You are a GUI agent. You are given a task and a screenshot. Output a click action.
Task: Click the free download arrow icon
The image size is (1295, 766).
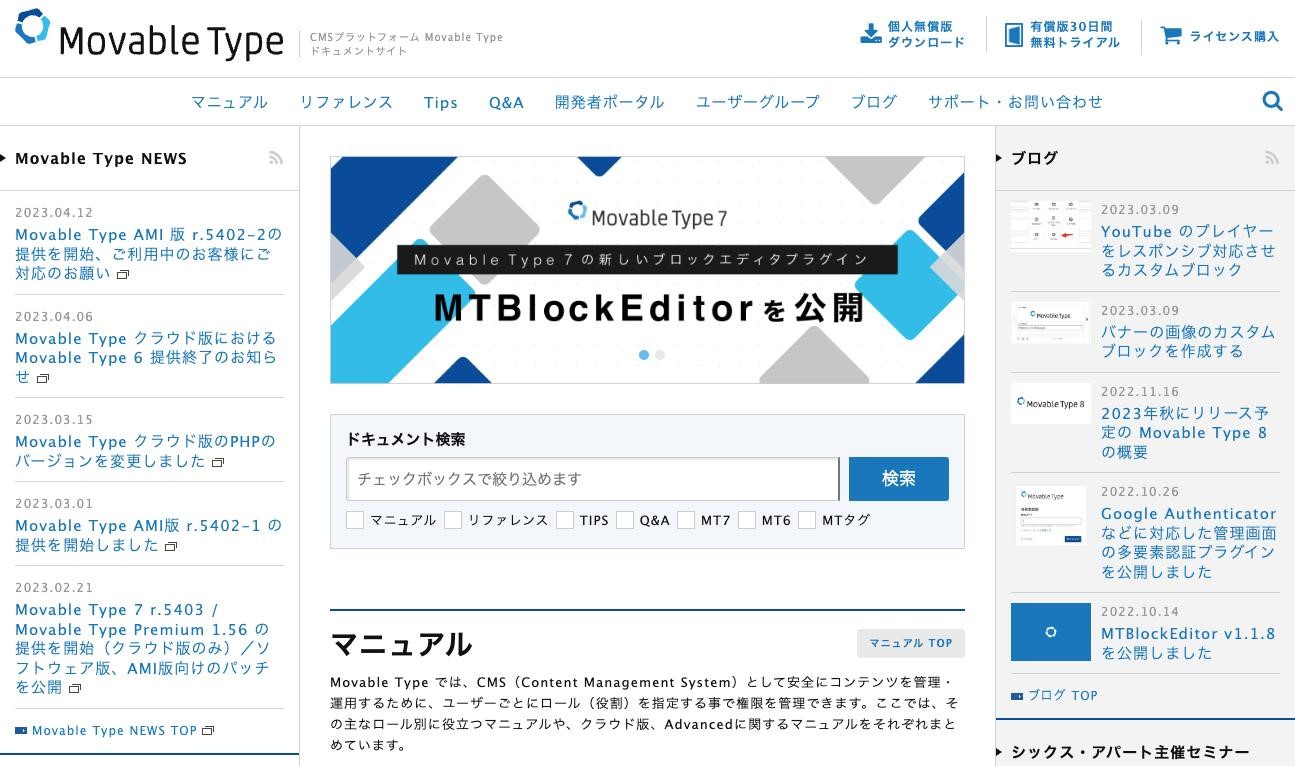pyautogui.click(x=870, y=34)
